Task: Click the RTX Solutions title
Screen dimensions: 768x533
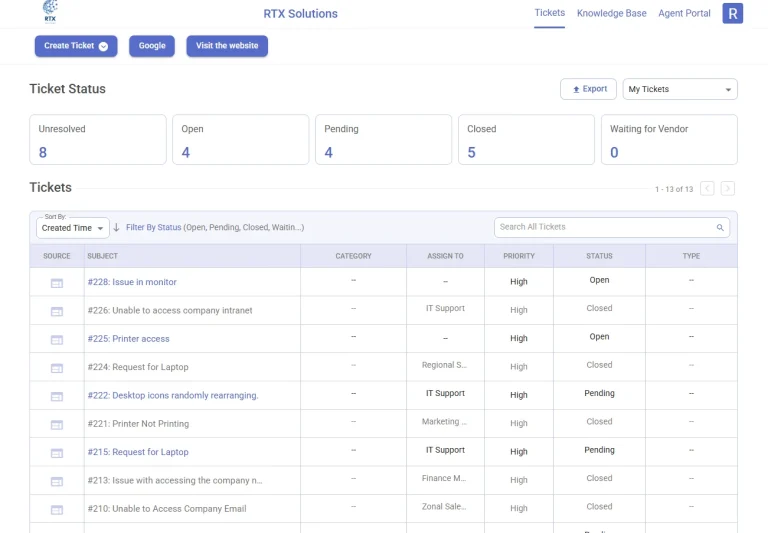Action: pyautogui.click(x=300, y=14)
